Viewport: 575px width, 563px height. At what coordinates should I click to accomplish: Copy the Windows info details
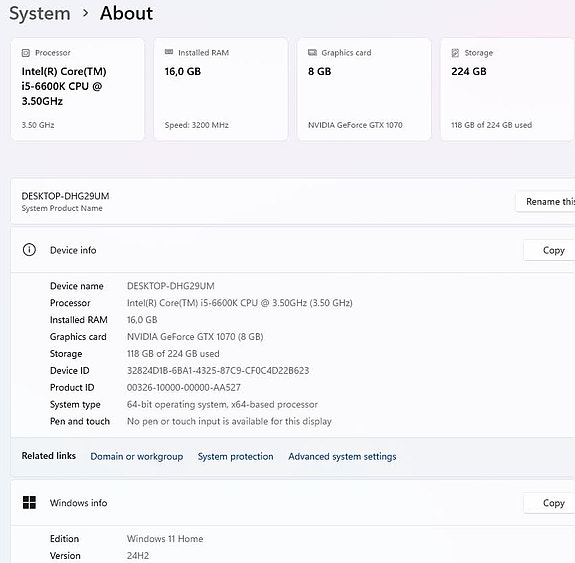pyautogui.click(x=549, y=503)
